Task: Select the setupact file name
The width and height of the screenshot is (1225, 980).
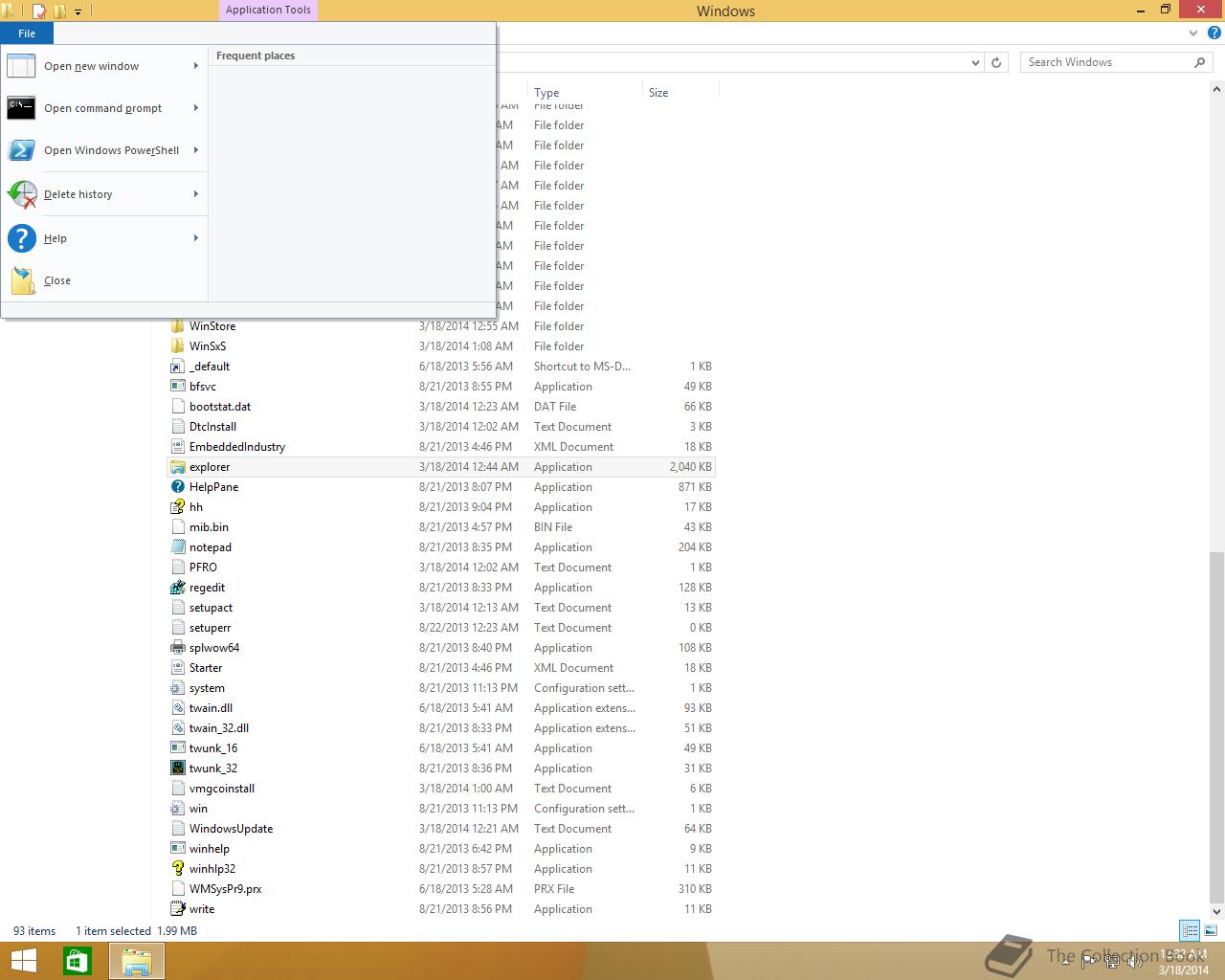Action: point(211,608)
